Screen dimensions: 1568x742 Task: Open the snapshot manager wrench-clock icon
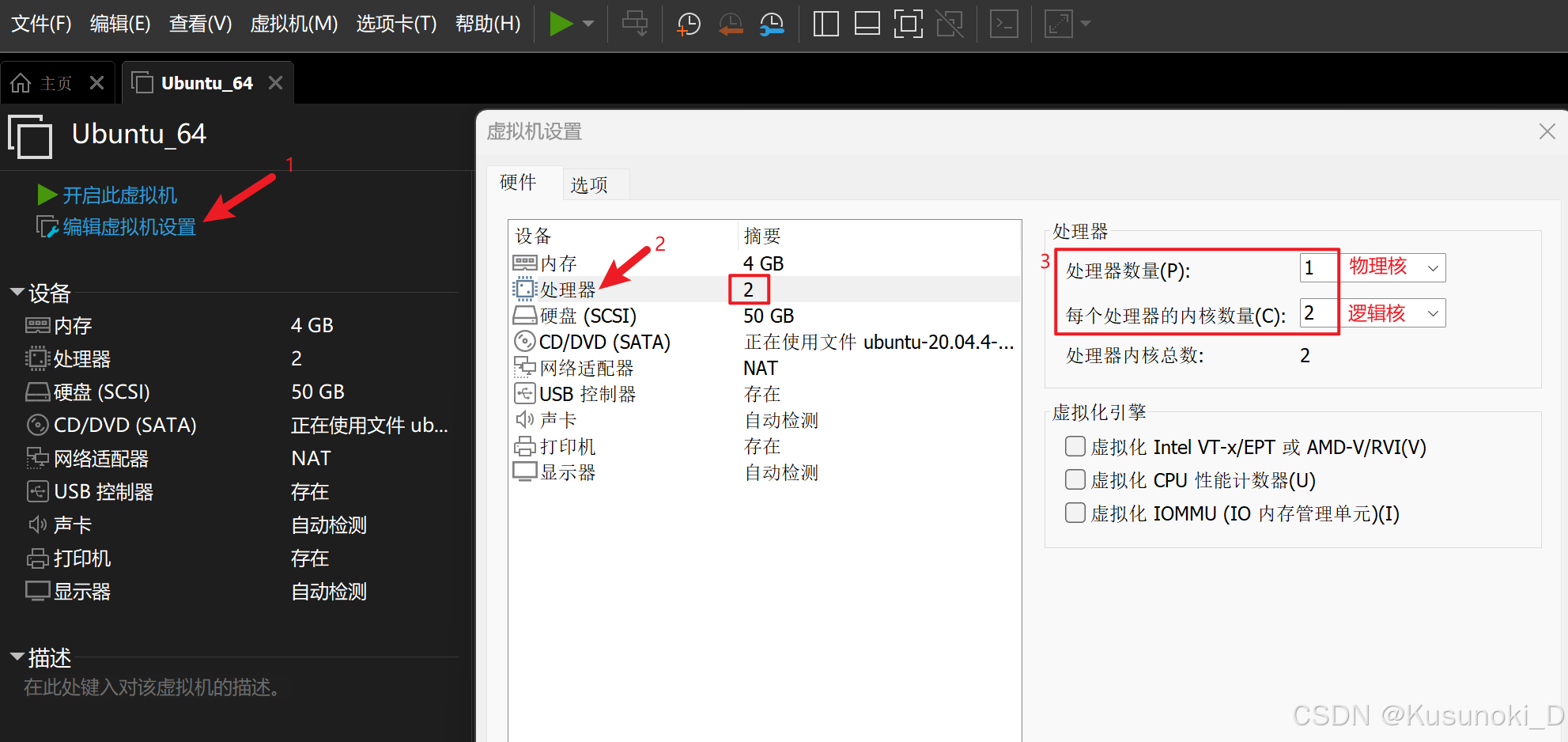772,24
